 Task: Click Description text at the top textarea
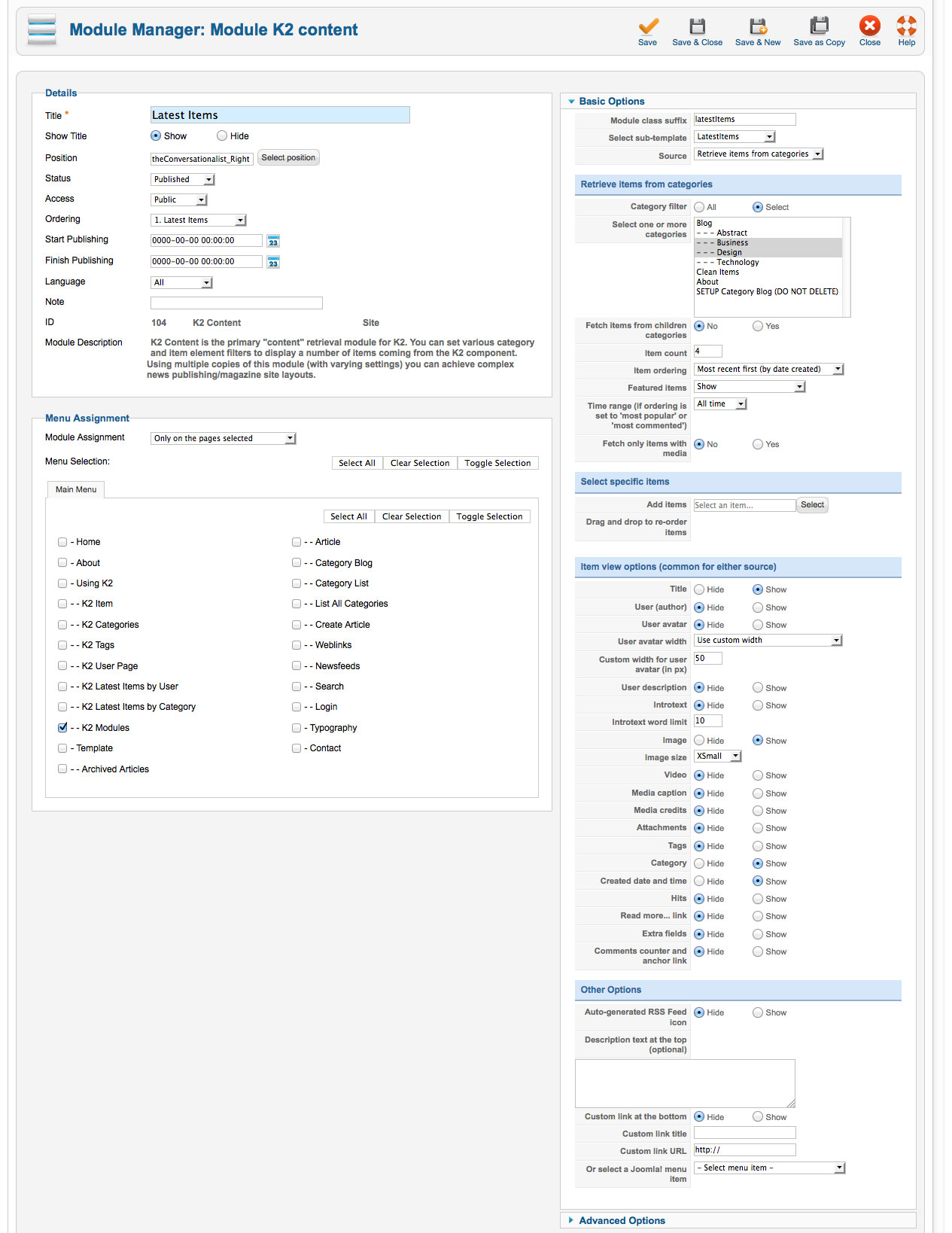click(x=685, y=1083)
